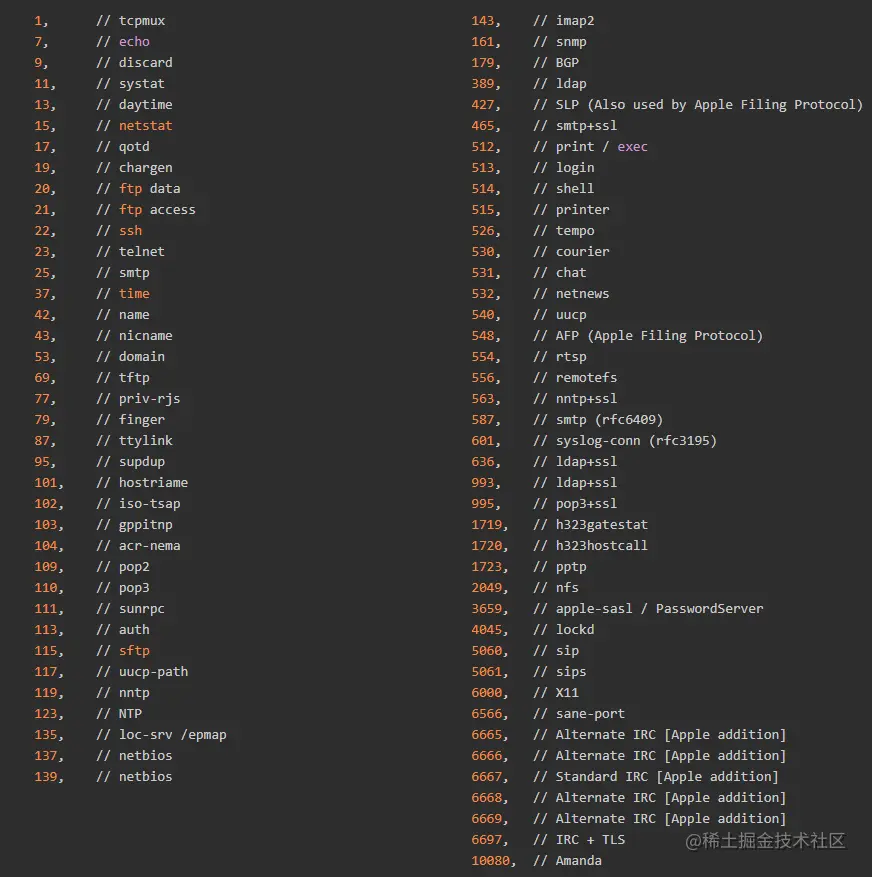Click the 'syslog-conn (rfc3195)' comment
The image size is (872, 877).
636,441
